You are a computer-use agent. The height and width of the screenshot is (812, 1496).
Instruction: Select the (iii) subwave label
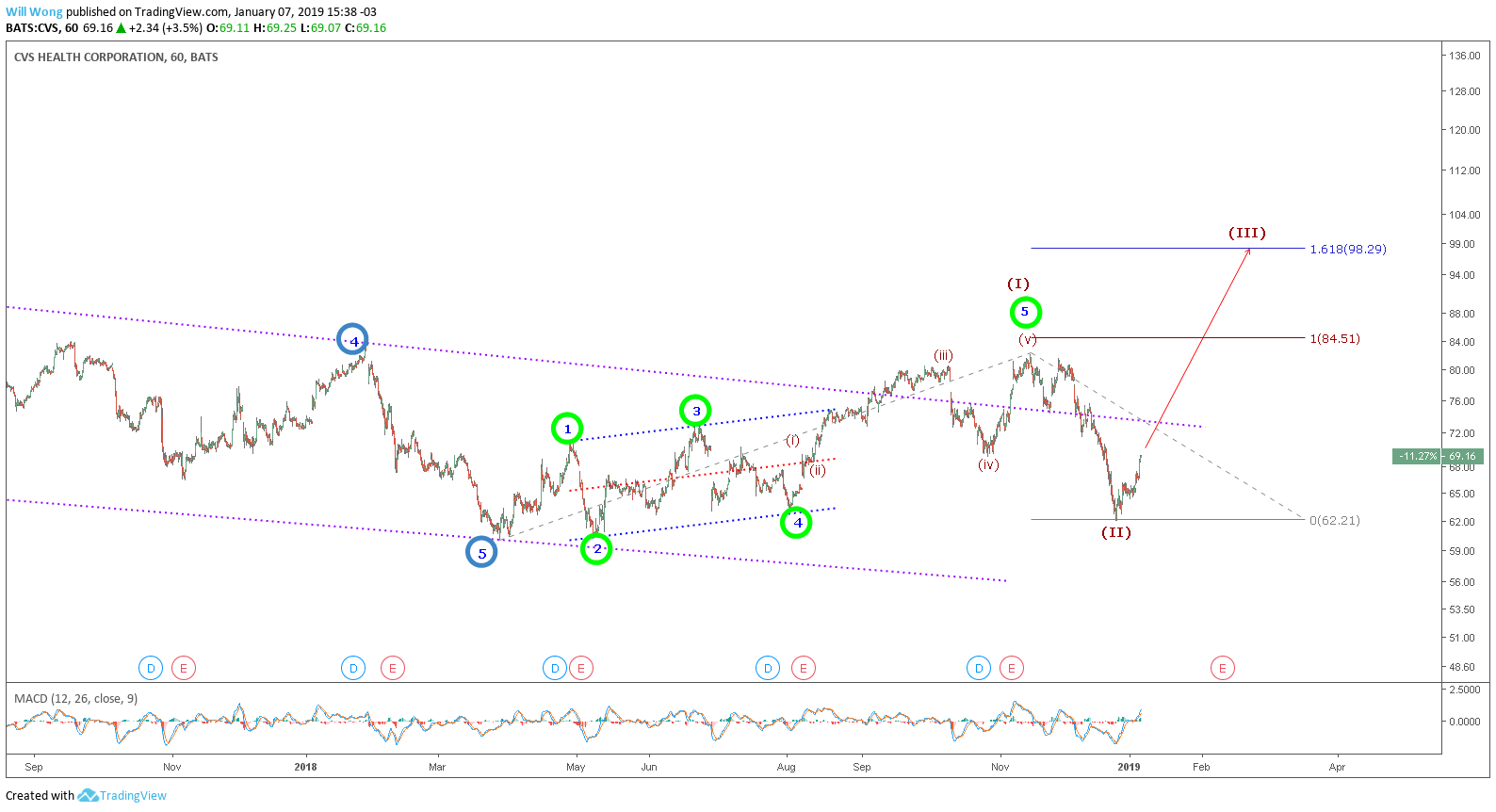[x=944, y=355]
